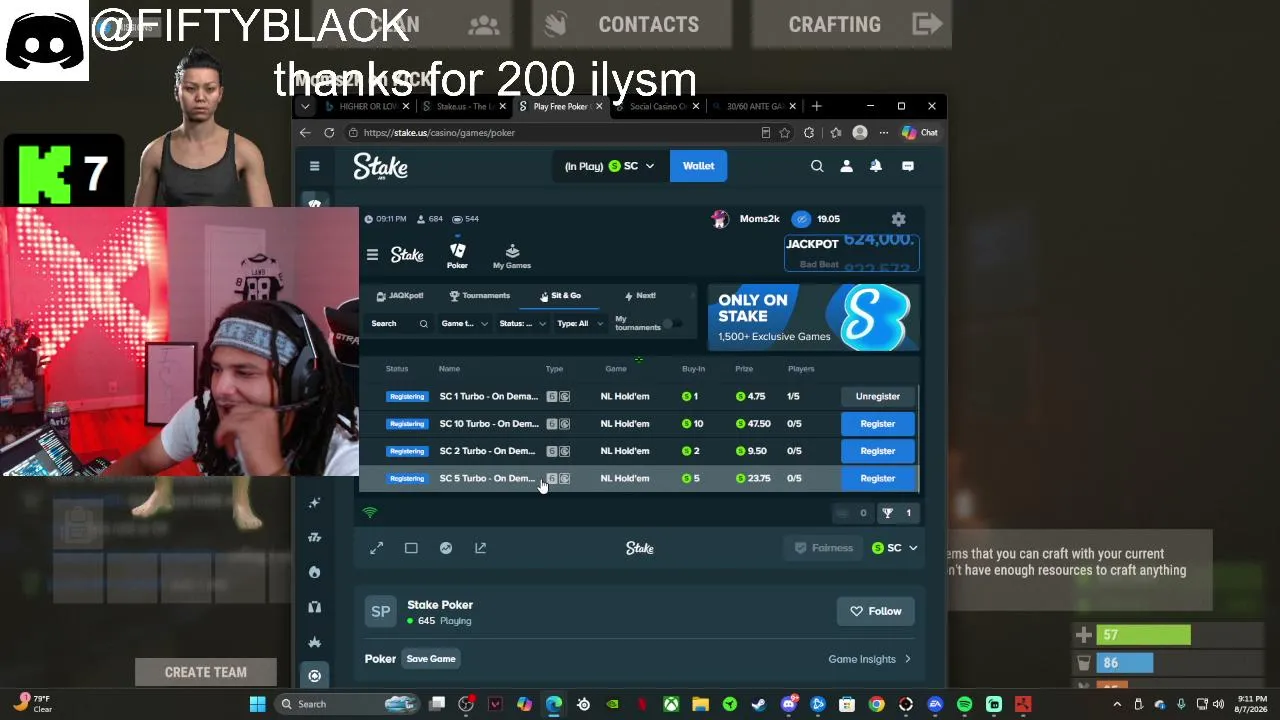Expand Game Insights section
Viewport: 1280px width, 720px height.
click(x=869, y=659)
